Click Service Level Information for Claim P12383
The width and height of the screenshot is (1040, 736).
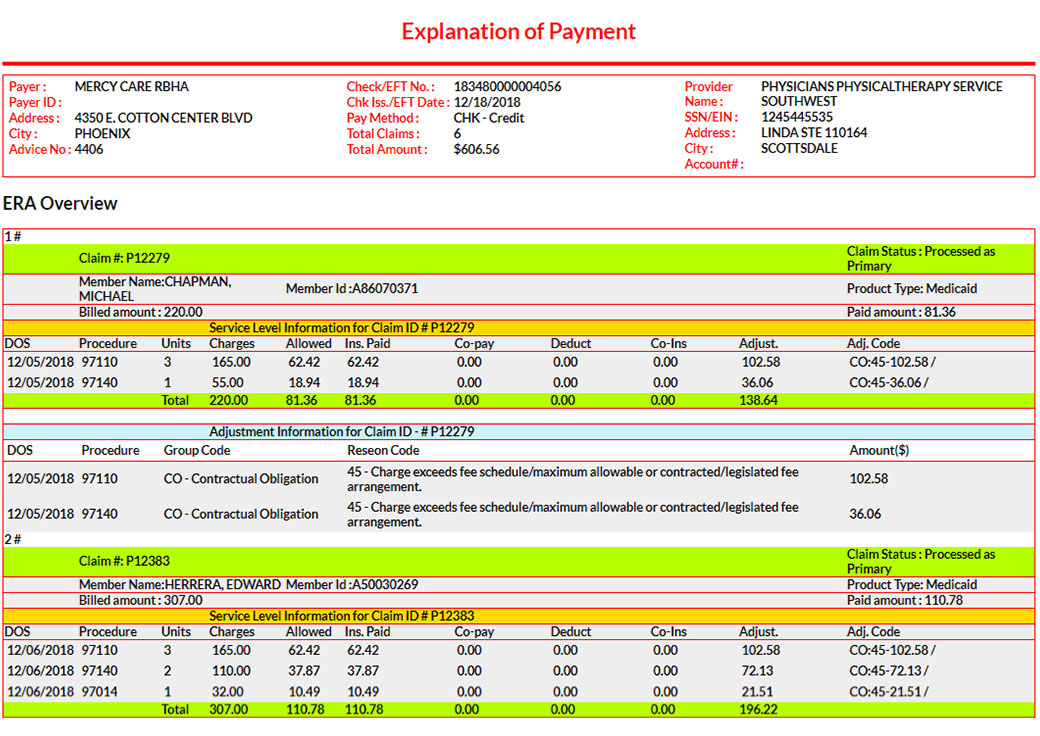(x=342, y=616)
